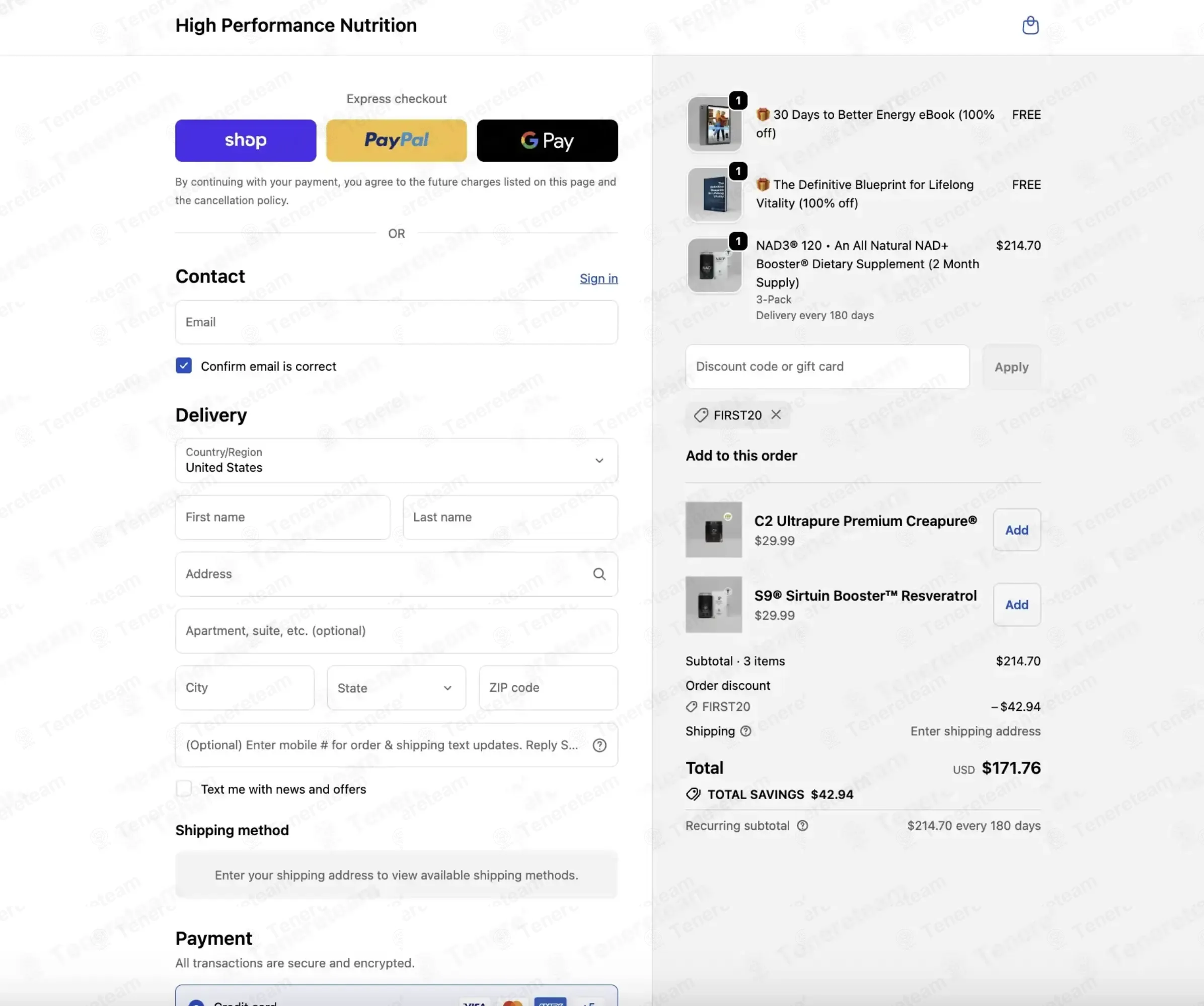Focus the City field
Image resolution: width=1204 pixels, height=1006 pixels.
click(x=245, y=688)
